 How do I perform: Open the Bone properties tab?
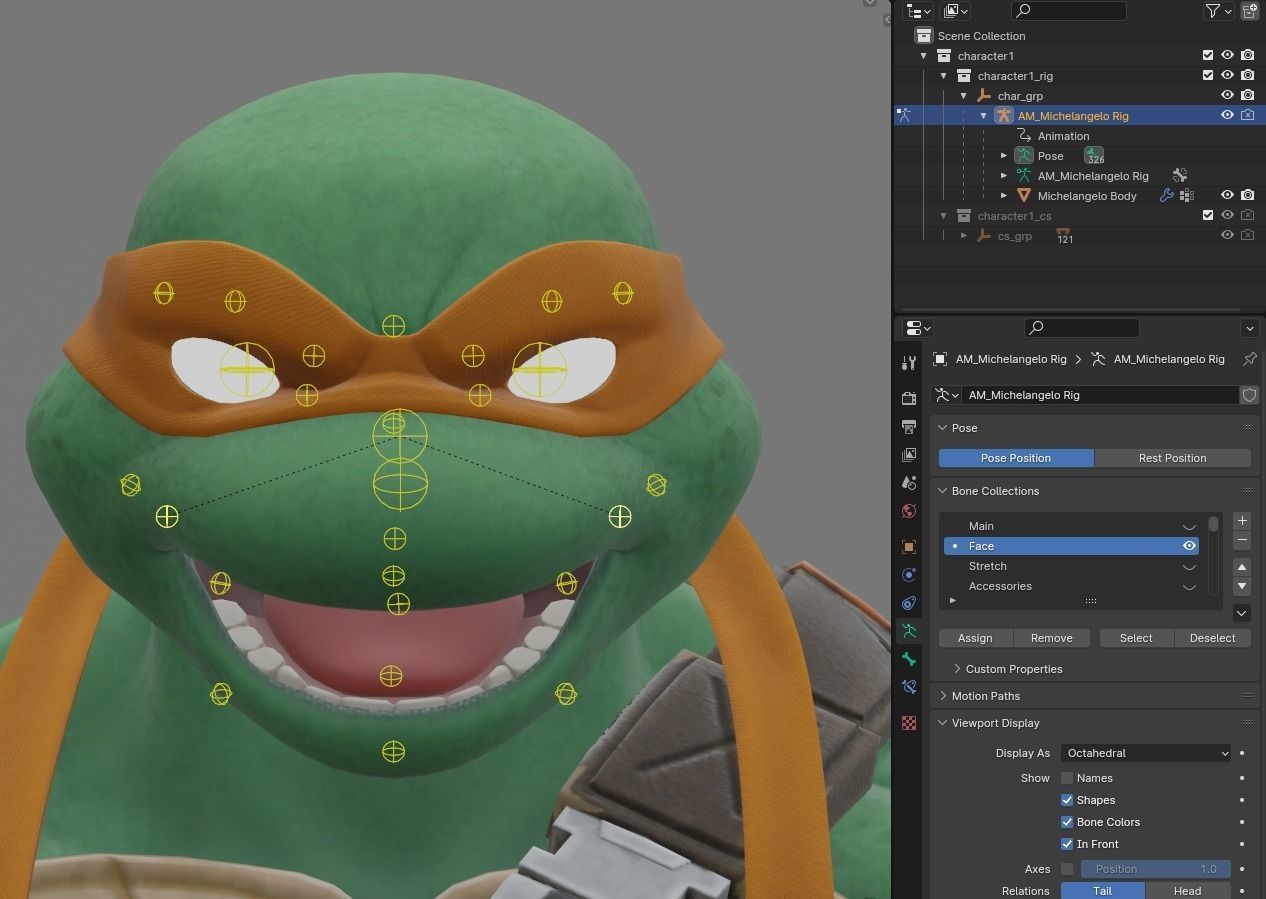pyautogui.click(x=909, y=659)
